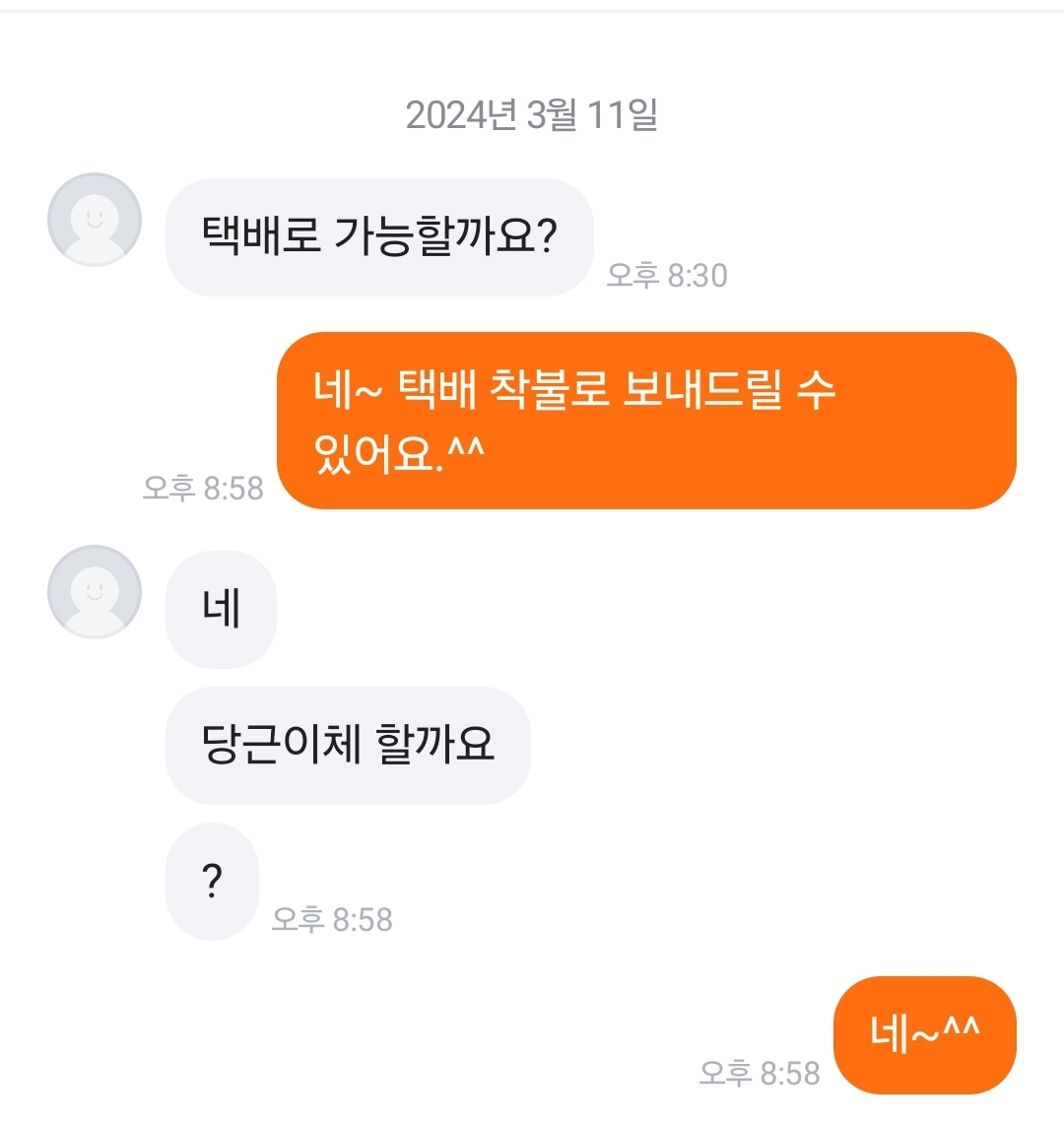Tap the 택배로 가능할까요? message bubble
Viewport: 1064px width, 1123px height.
[379, 236]
